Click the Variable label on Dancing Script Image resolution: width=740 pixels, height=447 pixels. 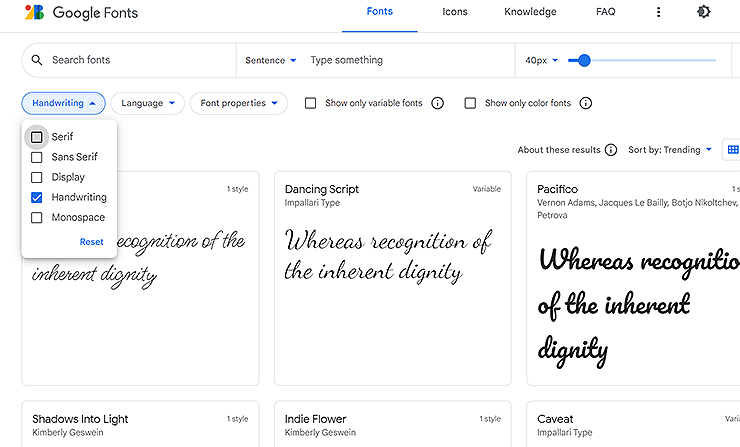coord(487,189)
